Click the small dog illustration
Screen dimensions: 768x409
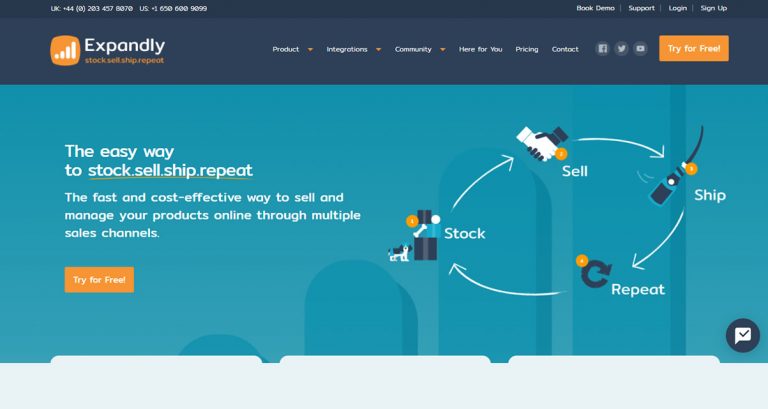click(x=399, y=253)
